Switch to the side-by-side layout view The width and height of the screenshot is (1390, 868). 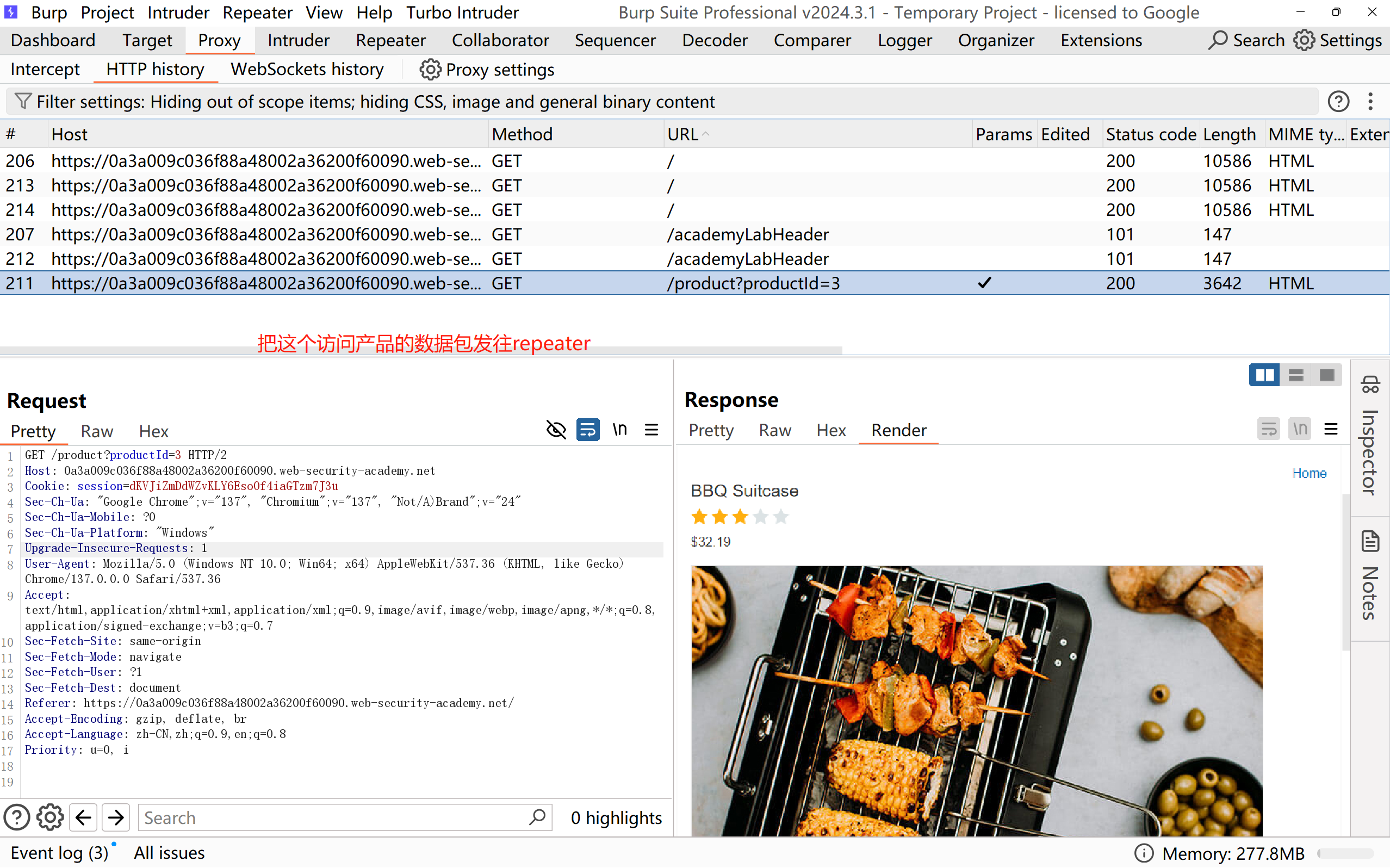point(1264,375)
